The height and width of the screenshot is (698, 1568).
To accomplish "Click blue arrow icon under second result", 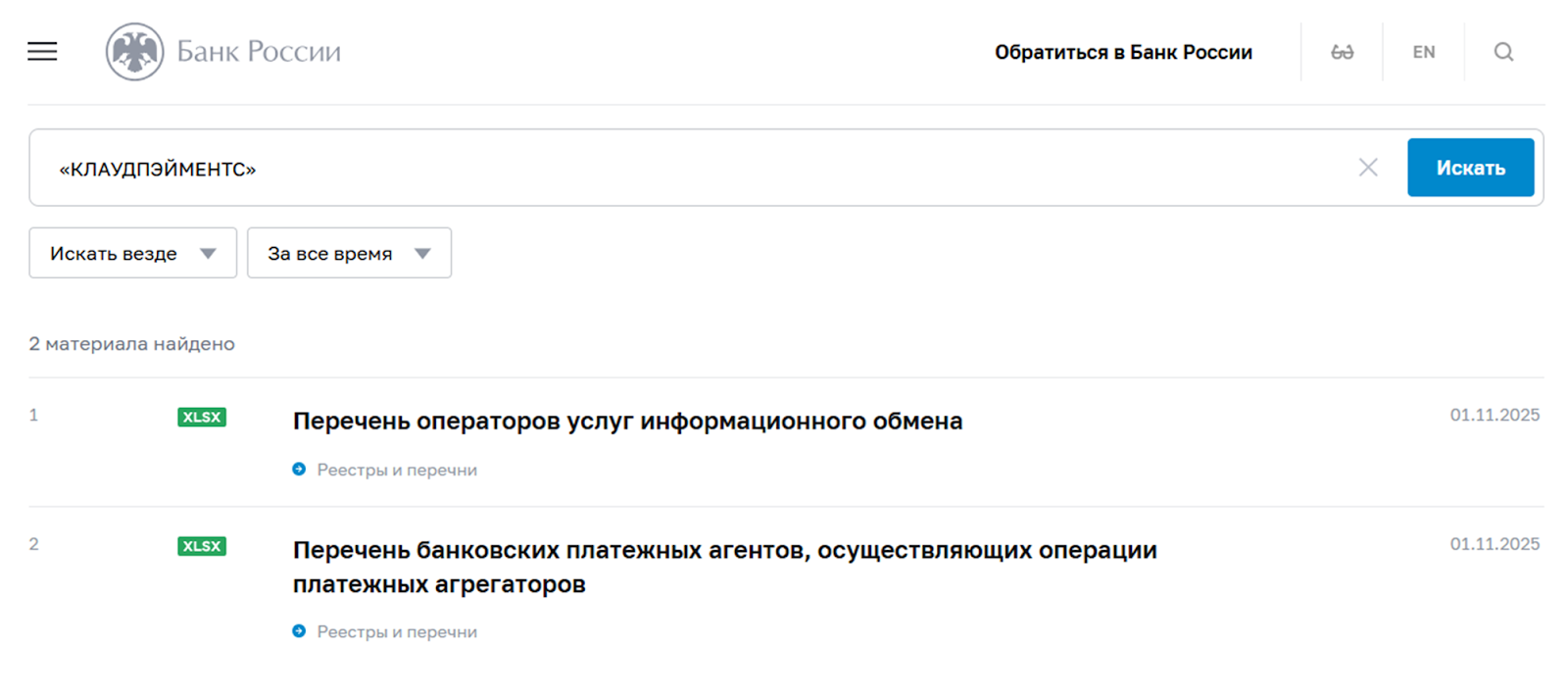I will click(x=299, y=631).
